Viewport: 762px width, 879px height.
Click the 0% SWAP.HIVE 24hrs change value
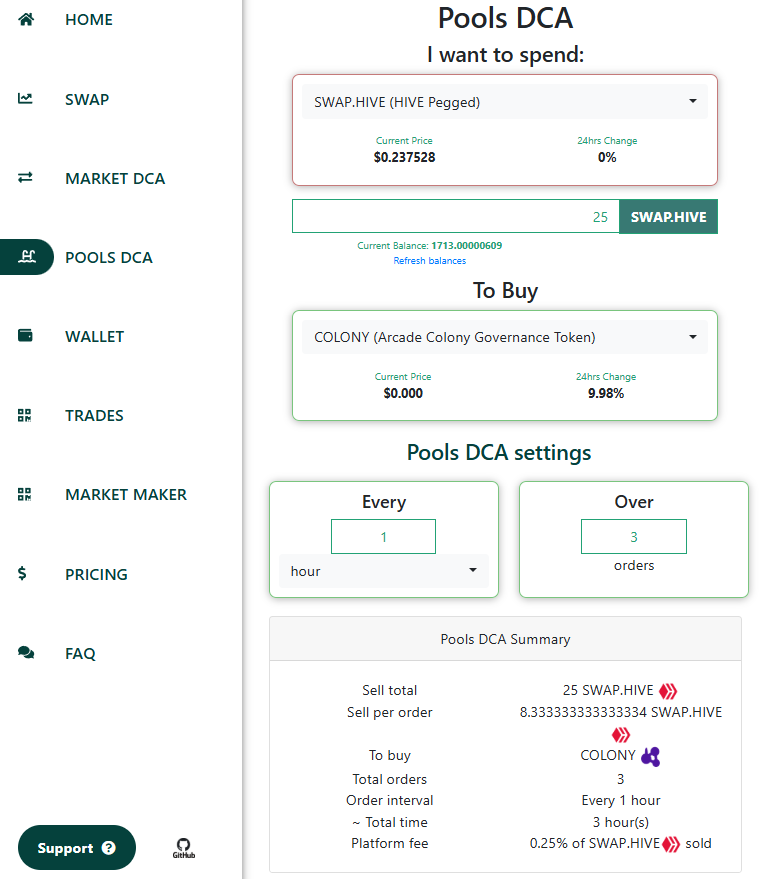pos(607,158)
